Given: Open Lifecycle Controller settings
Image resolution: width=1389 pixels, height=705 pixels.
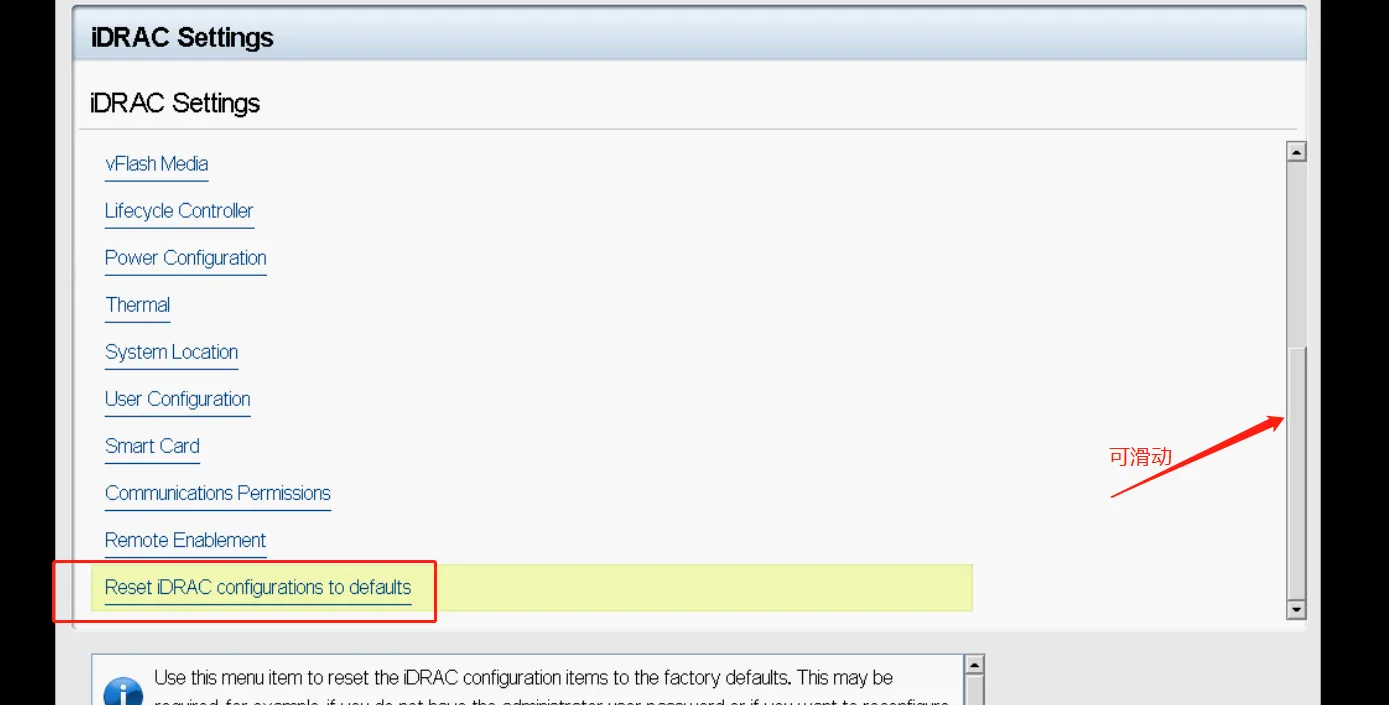Looking at the screenshot, I should click(x=179, y=211).
